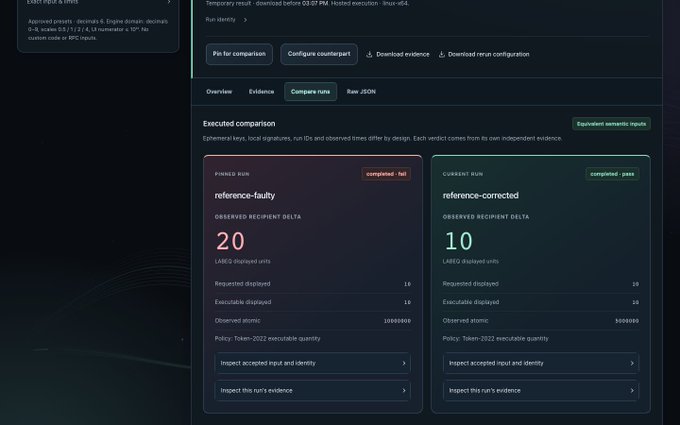680x425 pixels.
Task: Click the Download evidence icon
Action: pos(369,54)
